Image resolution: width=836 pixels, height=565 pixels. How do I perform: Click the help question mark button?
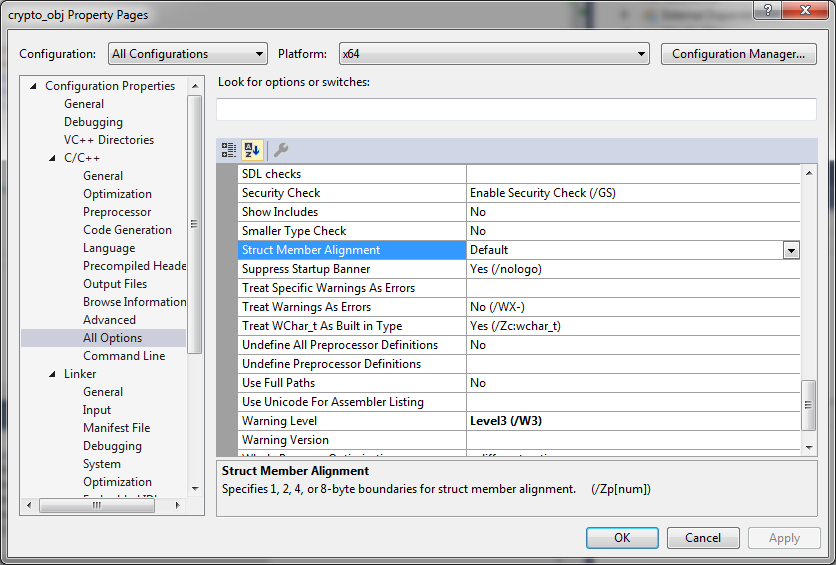[767, 12]
